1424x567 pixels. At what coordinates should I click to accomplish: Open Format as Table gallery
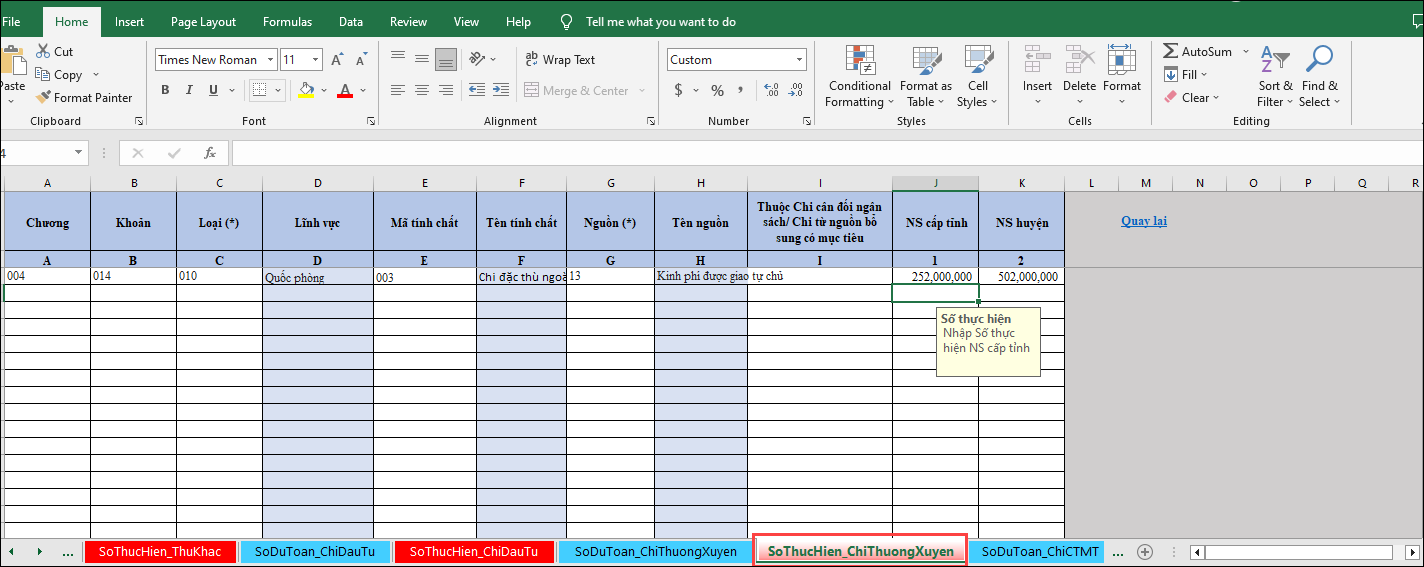(x=925, y=78)
